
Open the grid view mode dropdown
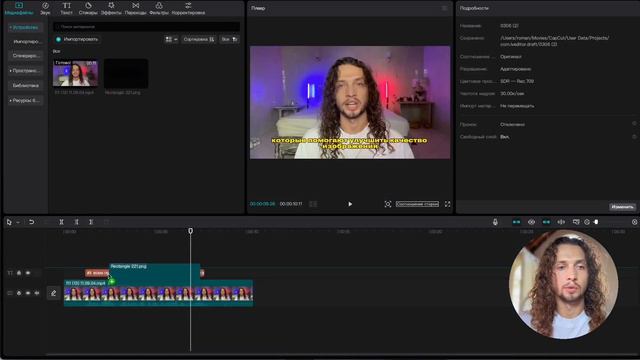coord(171,39)
